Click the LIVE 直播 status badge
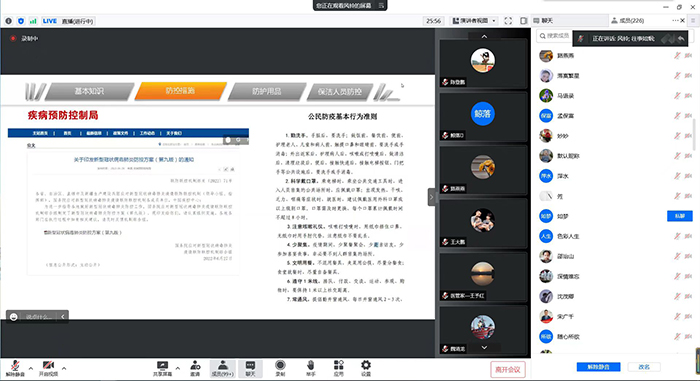Screen dimensions: 700x381 pos(68,21)
